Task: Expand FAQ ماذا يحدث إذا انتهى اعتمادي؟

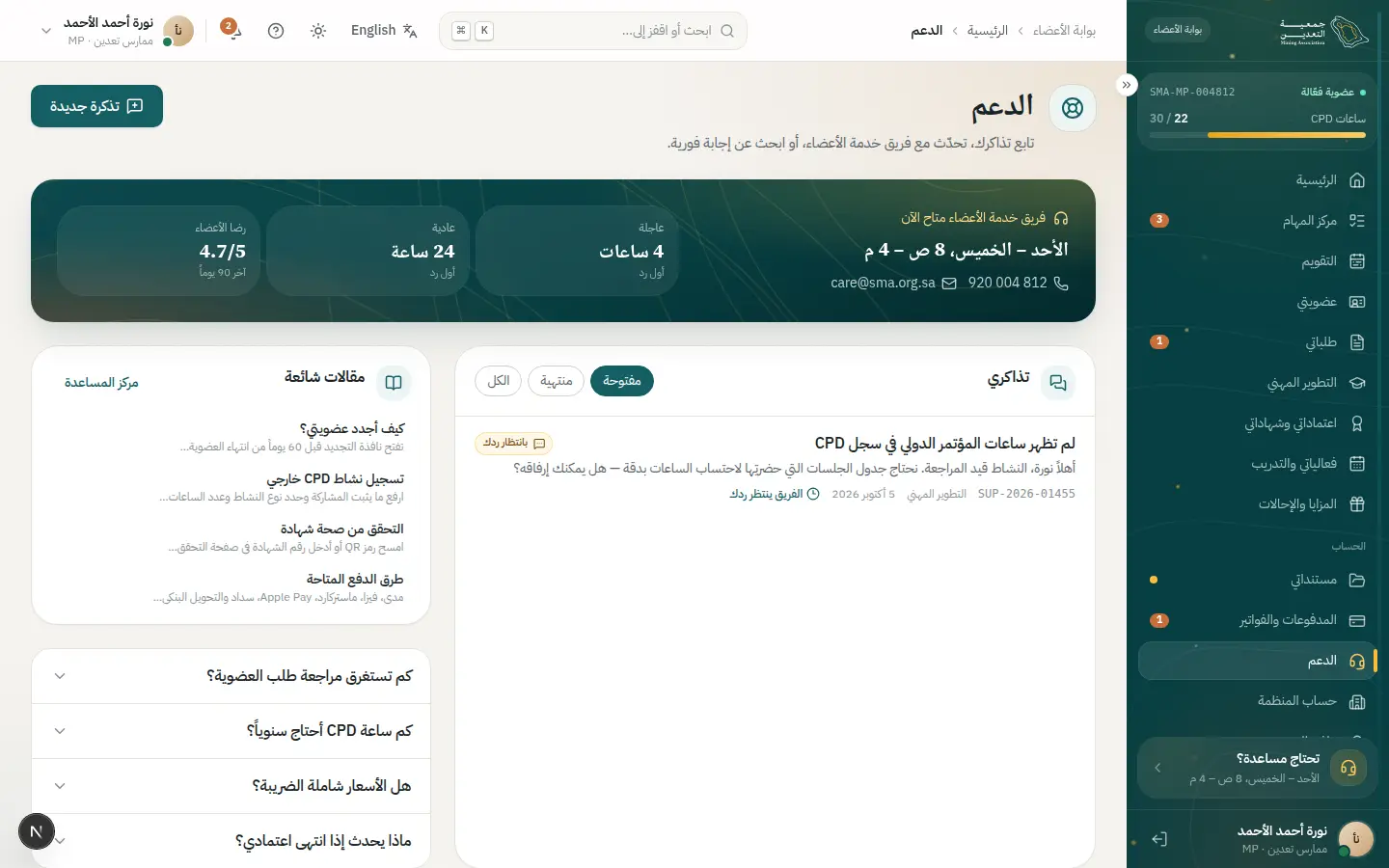Action: 231,841
